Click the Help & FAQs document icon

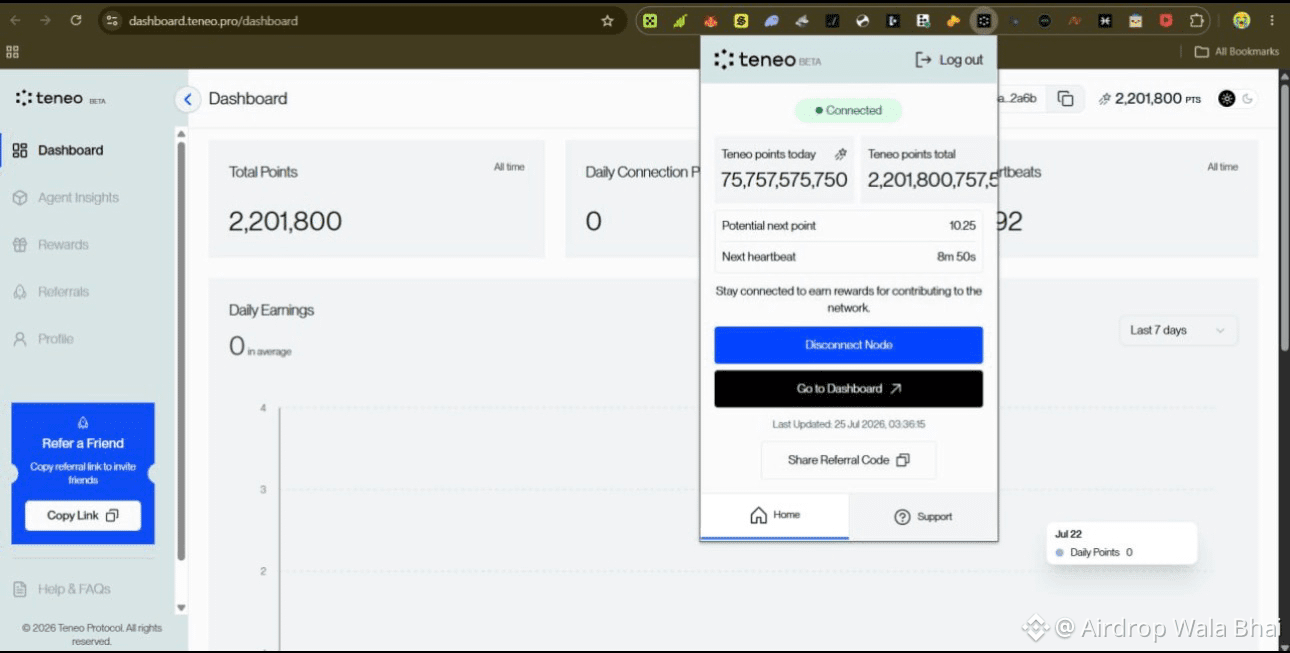tap(20, 589)
